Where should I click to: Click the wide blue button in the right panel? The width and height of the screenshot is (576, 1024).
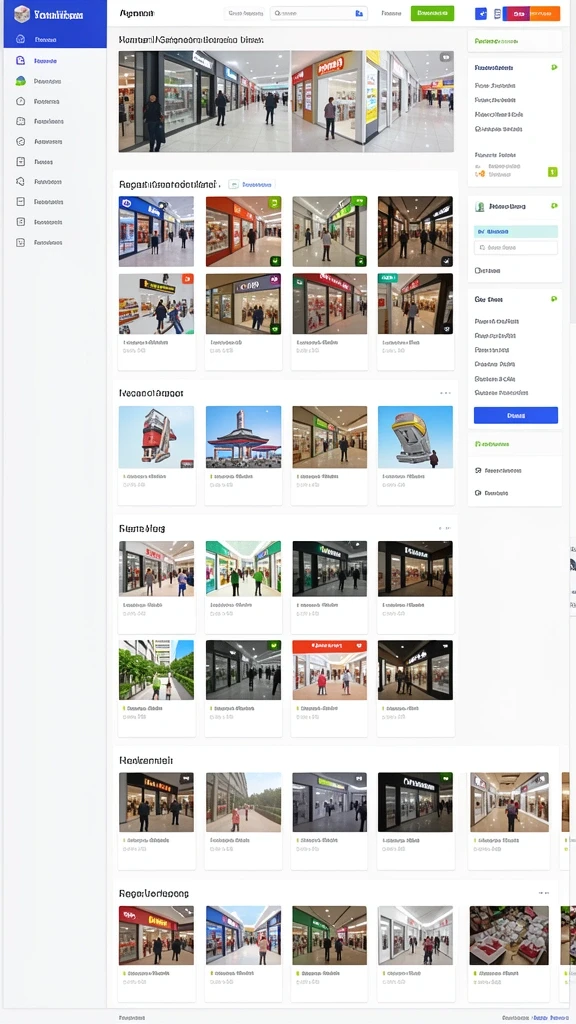[x=515, y=415]
